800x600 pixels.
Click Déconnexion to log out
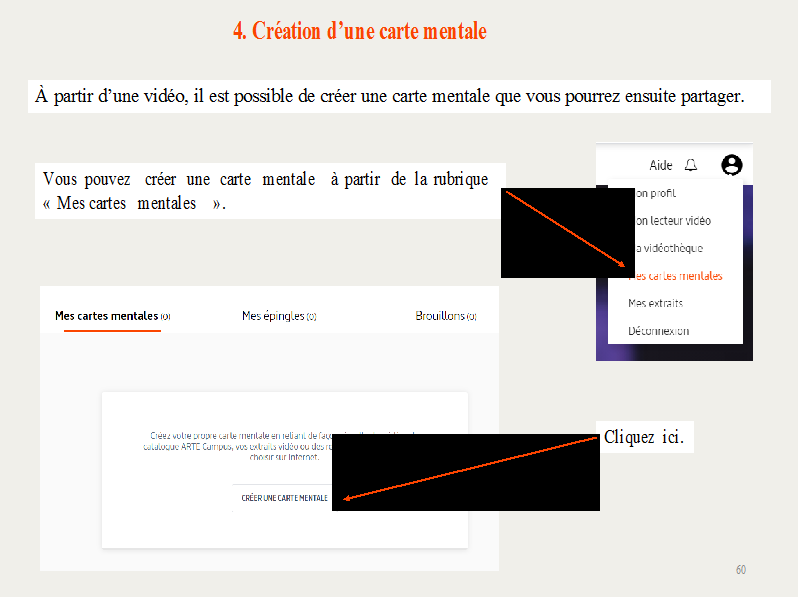pyautogui.click(x=659, y=331)
